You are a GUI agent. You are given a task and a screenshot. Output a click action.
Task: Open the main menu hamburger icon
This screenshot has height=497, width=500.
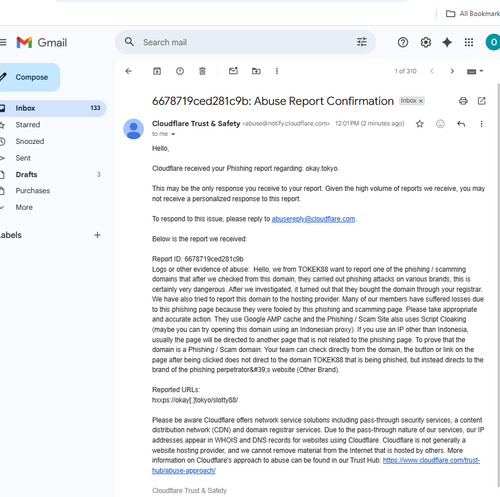point(3,42)
